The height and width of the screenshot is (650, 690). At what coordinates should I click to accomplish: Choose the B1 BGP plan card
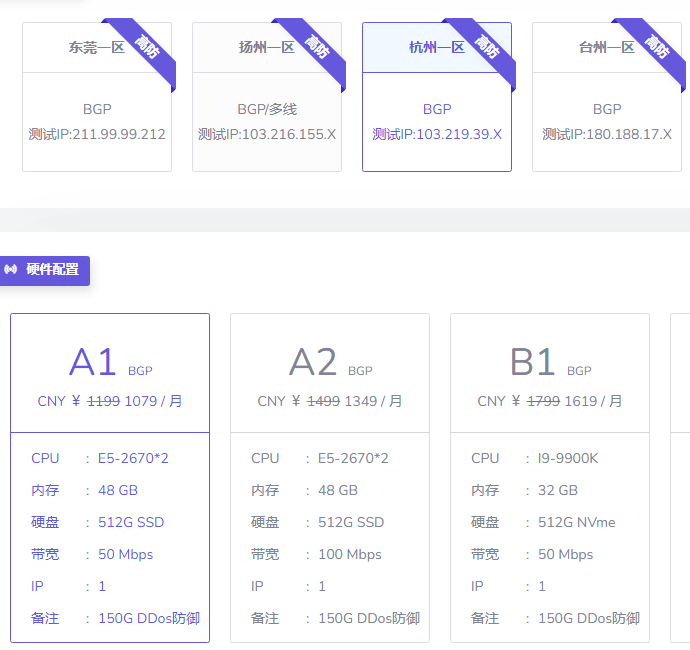[550, 478]
